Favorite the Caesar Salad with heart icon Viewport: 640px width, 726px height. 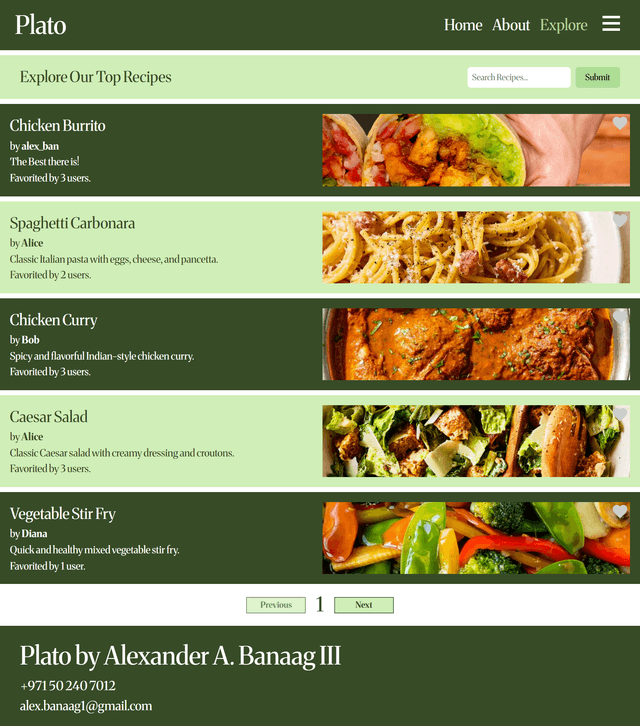620,414
